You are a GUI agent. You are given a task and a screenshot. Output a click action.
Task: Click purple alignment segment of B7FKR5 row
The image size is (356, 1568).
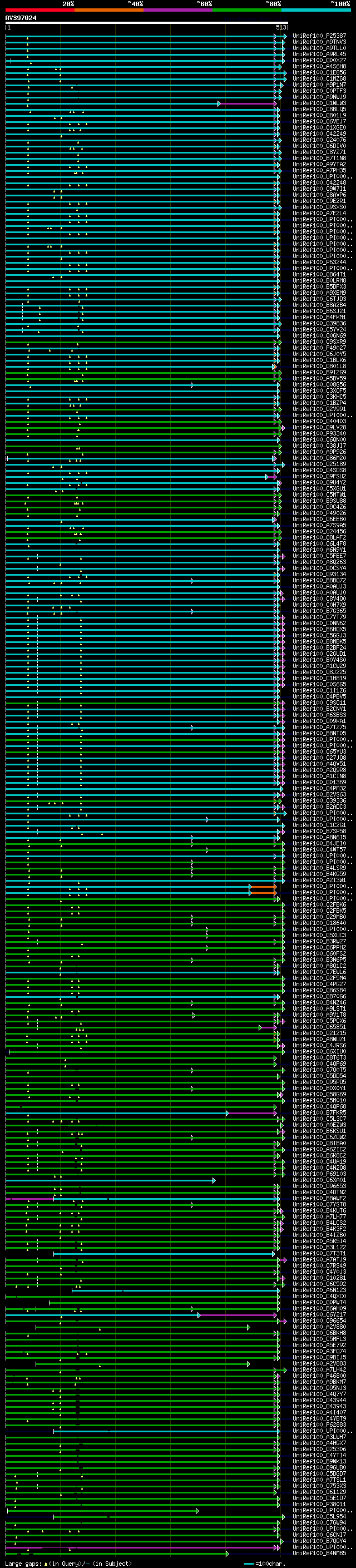tap(252, 1112)
